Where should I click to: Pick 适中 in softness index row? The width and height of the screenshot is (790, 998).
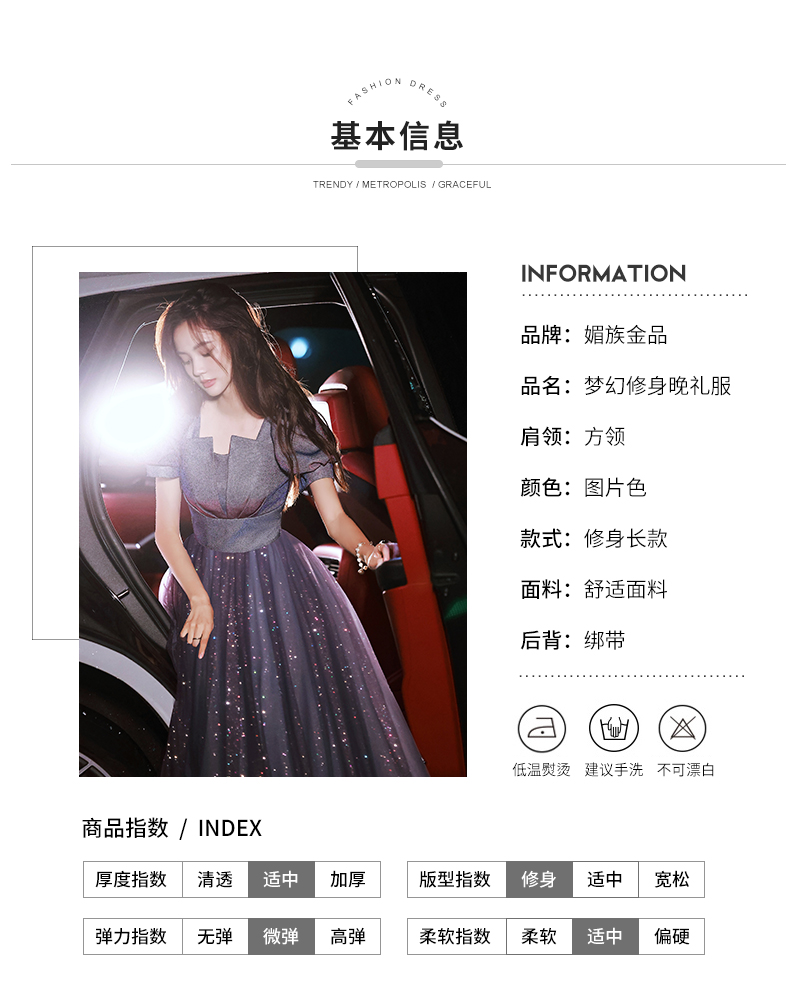pyautogui.click(x=605, y=936)
